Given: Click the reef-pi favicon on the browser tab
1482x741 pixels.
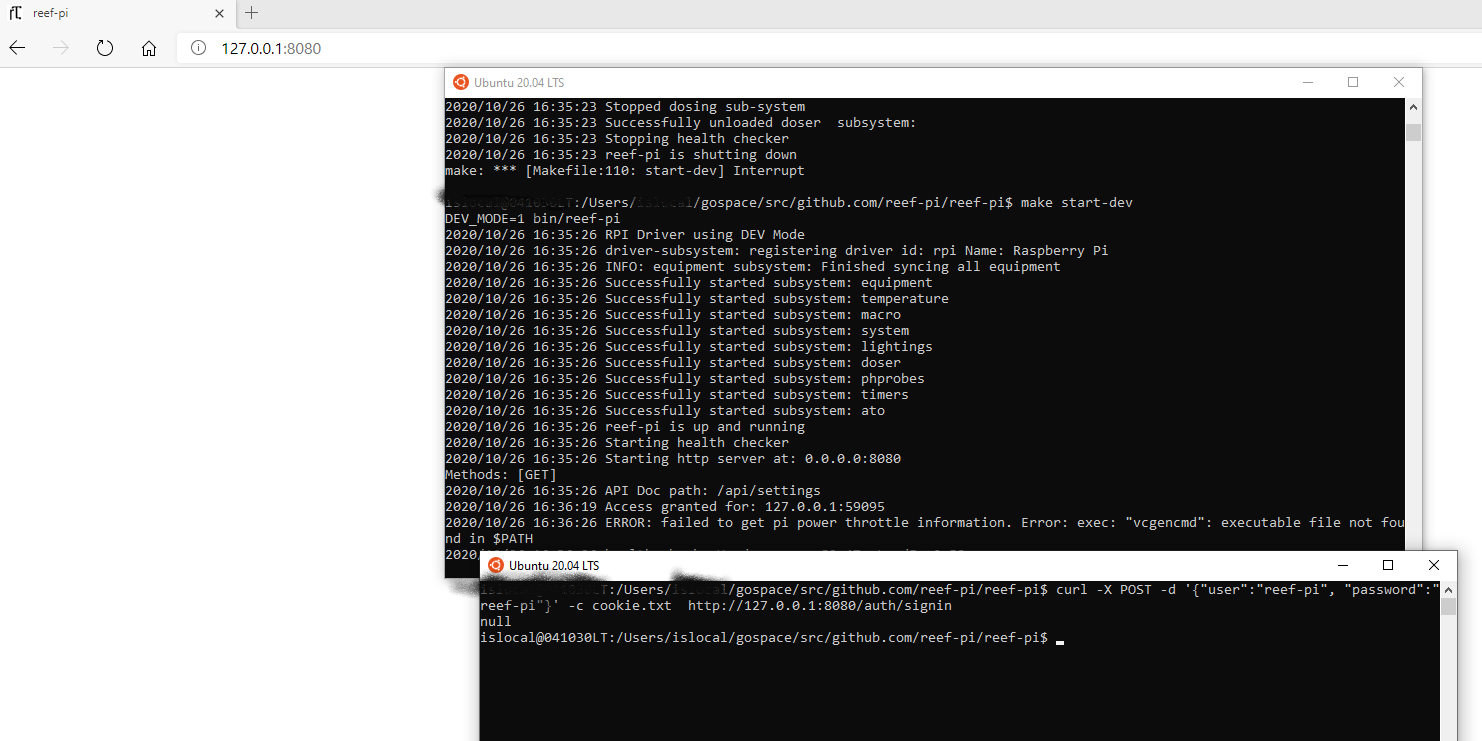Looking at the screenshot, I should pos(13,14).
